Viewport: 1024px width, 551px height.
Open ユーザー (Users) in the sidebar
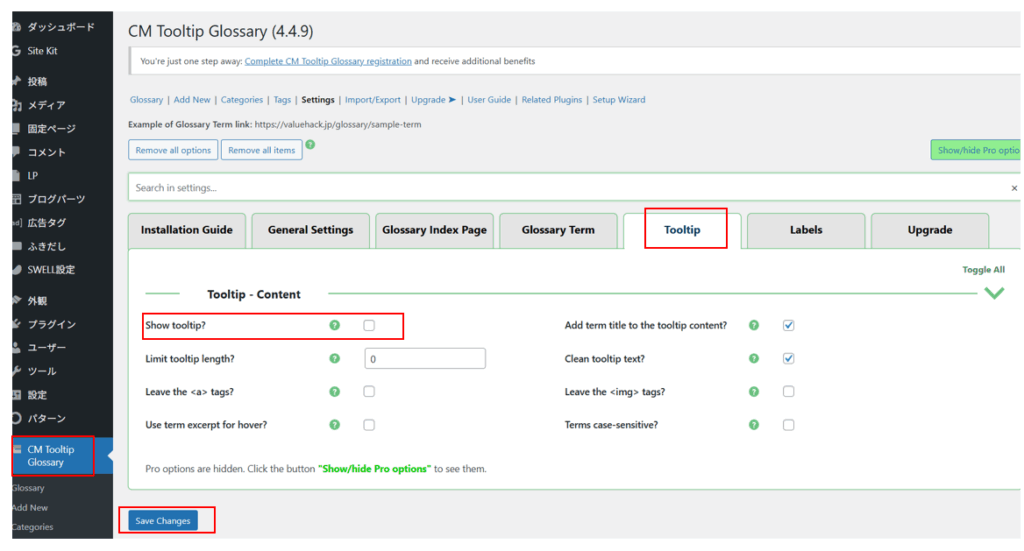coord(46,347)
